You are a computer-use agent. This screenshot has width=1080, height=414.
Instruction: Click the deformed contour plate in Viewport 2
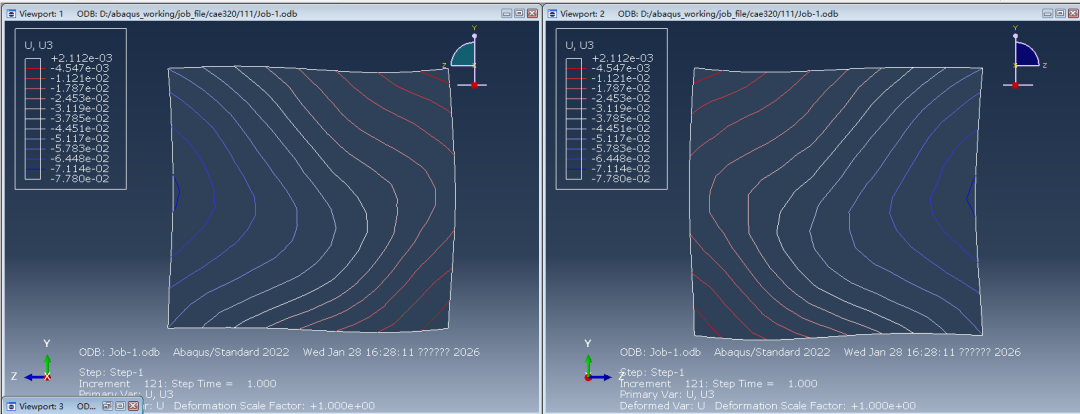837,204
